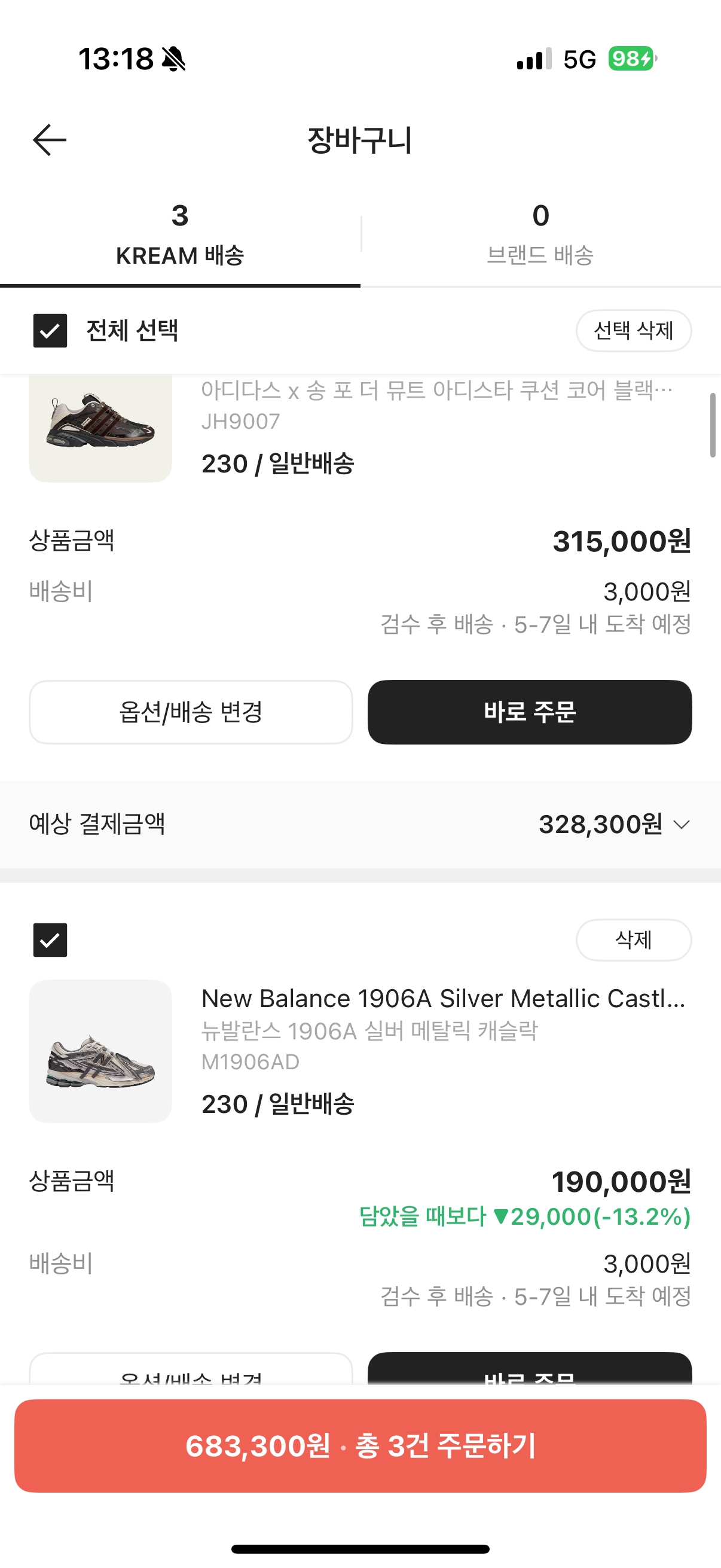Switch to the 브랜드 배송 tab
This screenshot has height=1568, width=721.
[540, 235]
